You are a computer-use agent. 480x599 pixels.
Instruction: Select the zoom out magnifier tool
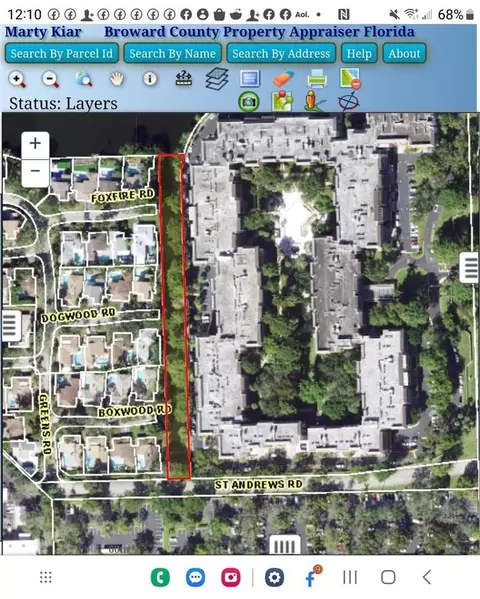click(50, 79)
